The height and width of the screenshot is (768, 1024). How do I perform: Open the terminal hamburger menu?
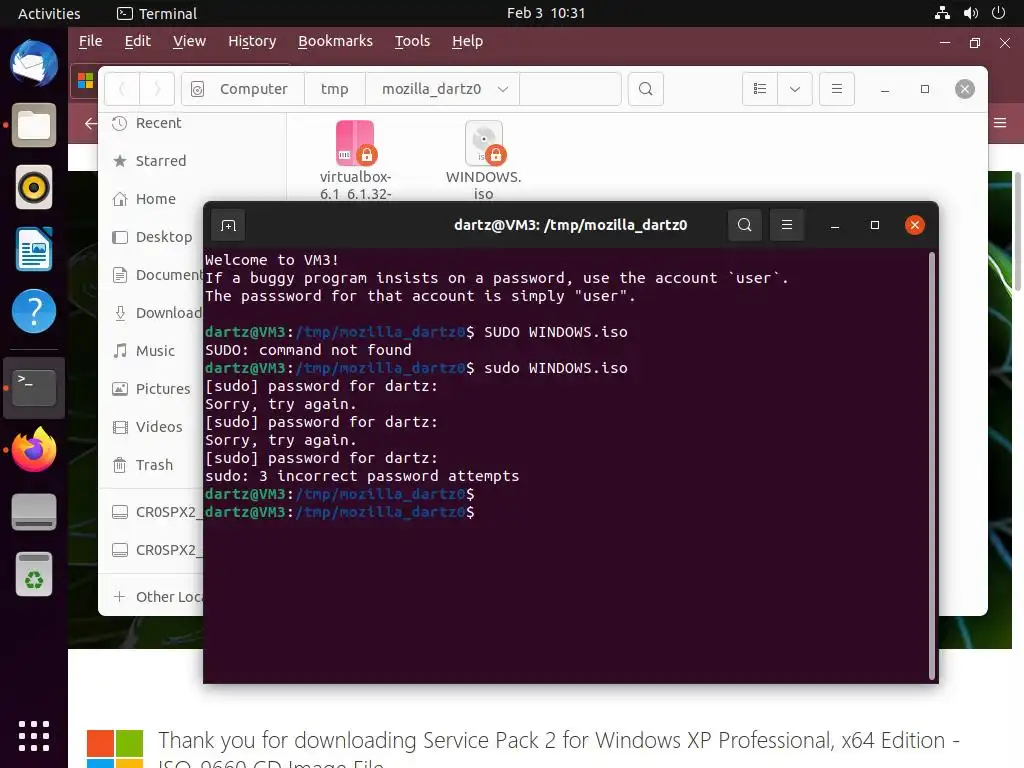tap(787, 225)
